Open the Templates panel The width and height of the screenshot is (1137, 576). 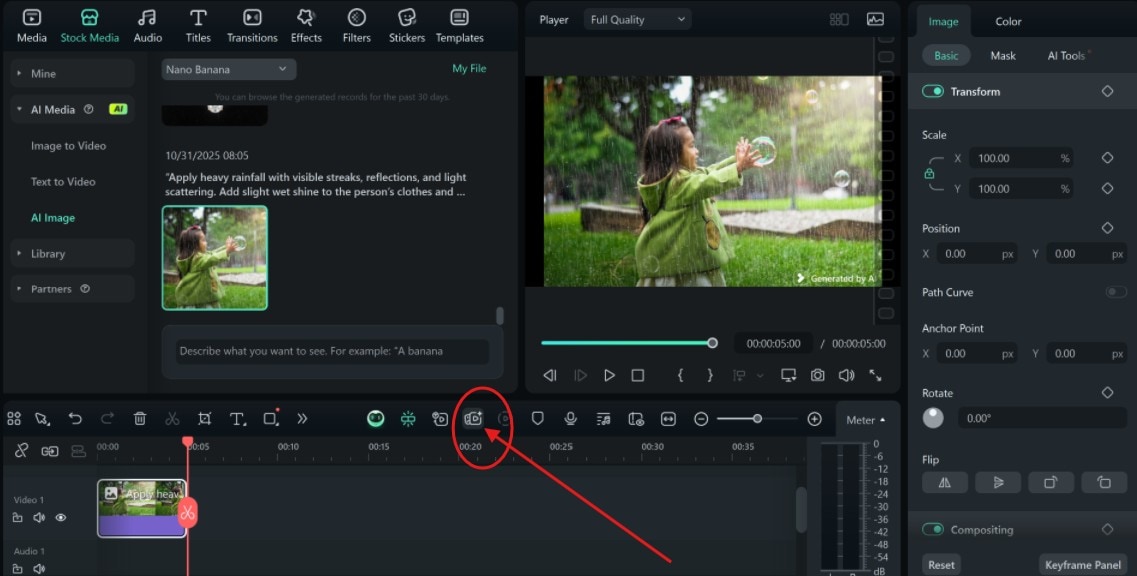click(x=459, y=25)
